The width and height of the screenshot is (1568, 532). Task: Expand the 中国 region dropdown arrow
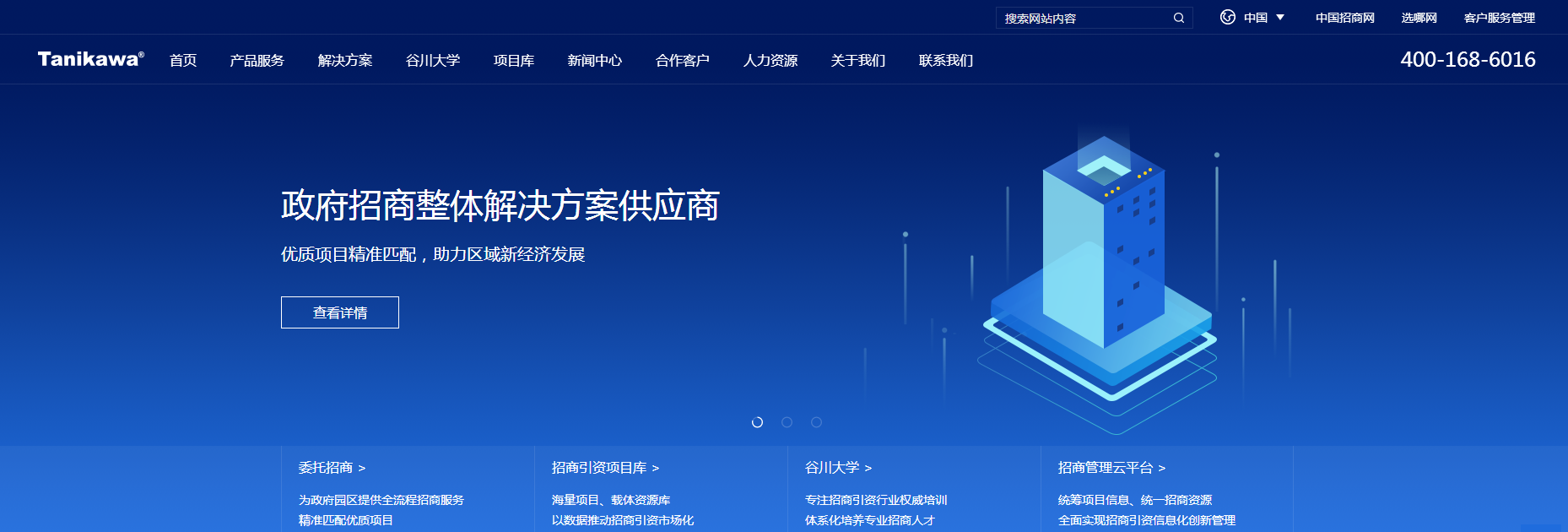pos(1280,18)
